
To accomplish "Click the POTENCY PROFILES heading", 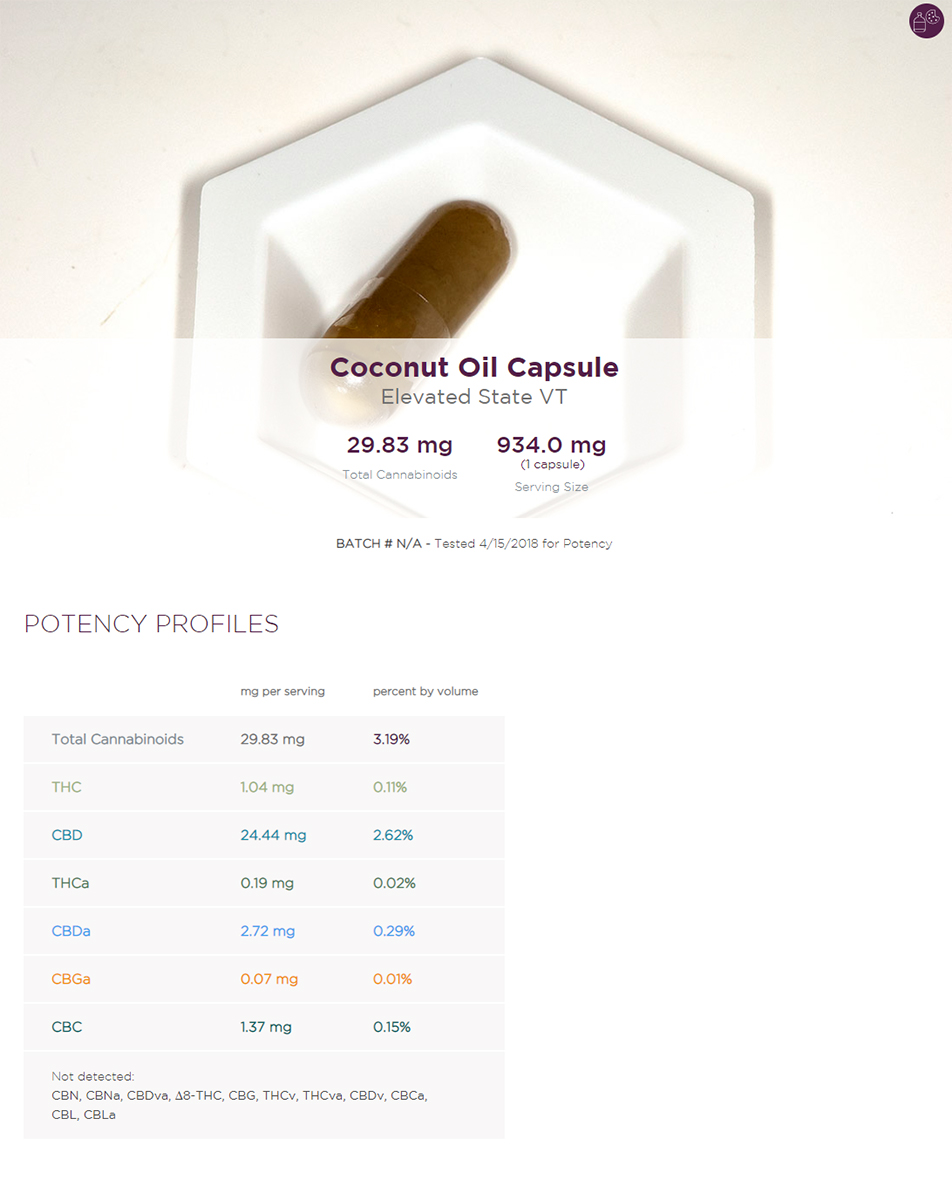I will click(151, 624).
